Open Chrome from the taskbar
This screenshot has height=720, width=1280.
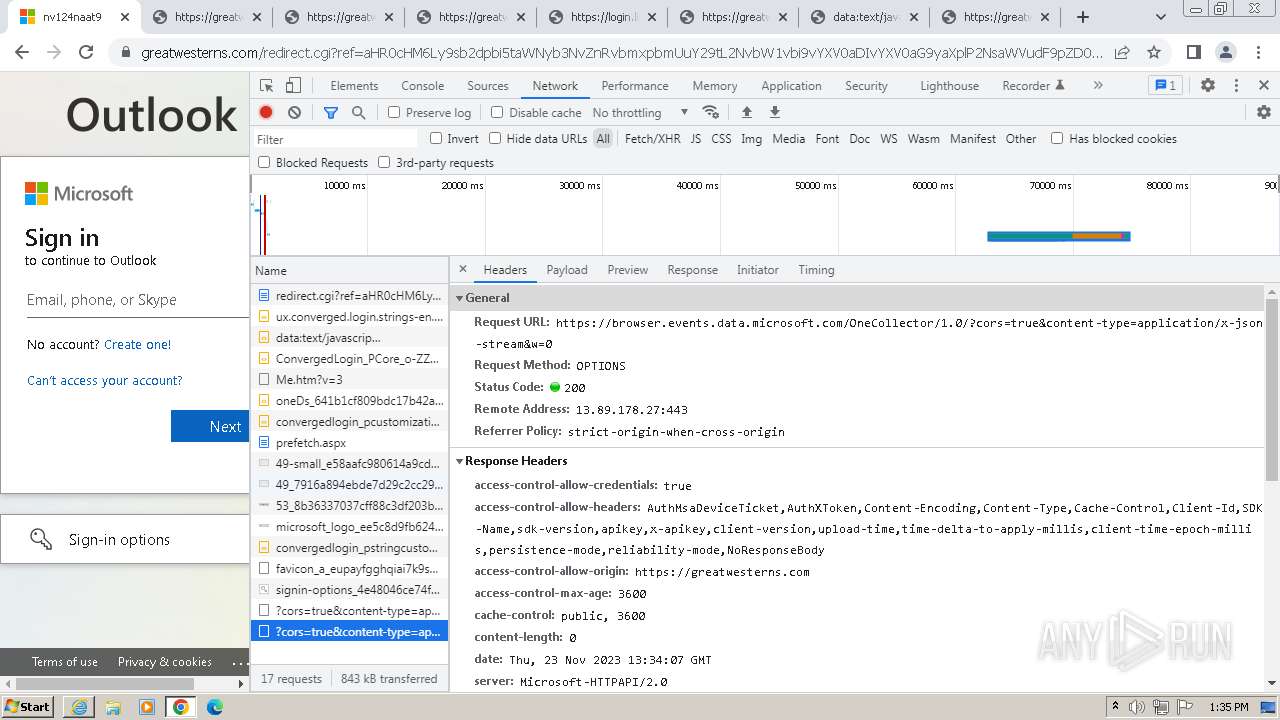click(x=181, y=707)
